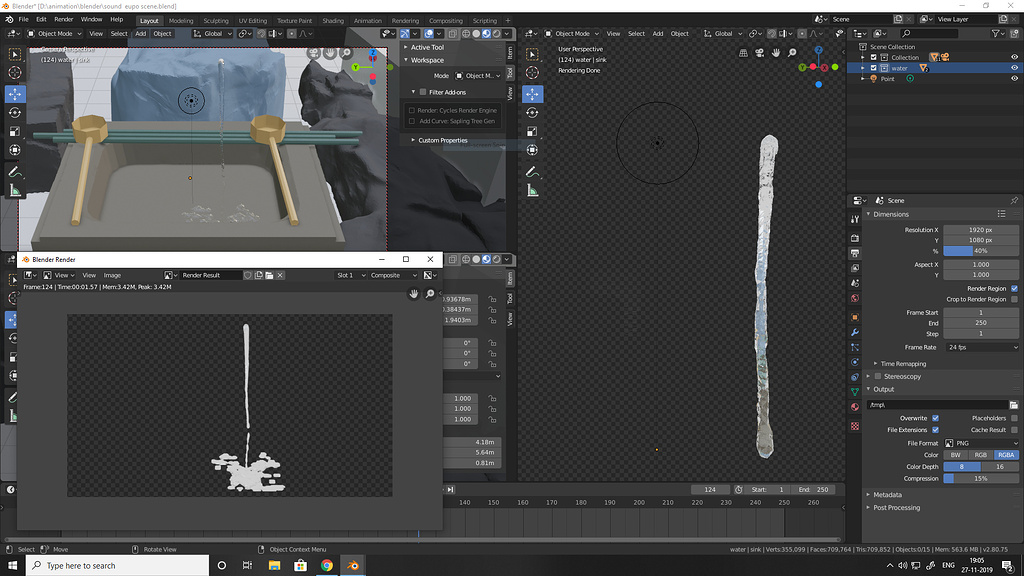Image resolution: width=1024 pixels, height=576 pixels.
Task: Select the Rotate tool in right viewport toolbar
Action: (532, 112)
